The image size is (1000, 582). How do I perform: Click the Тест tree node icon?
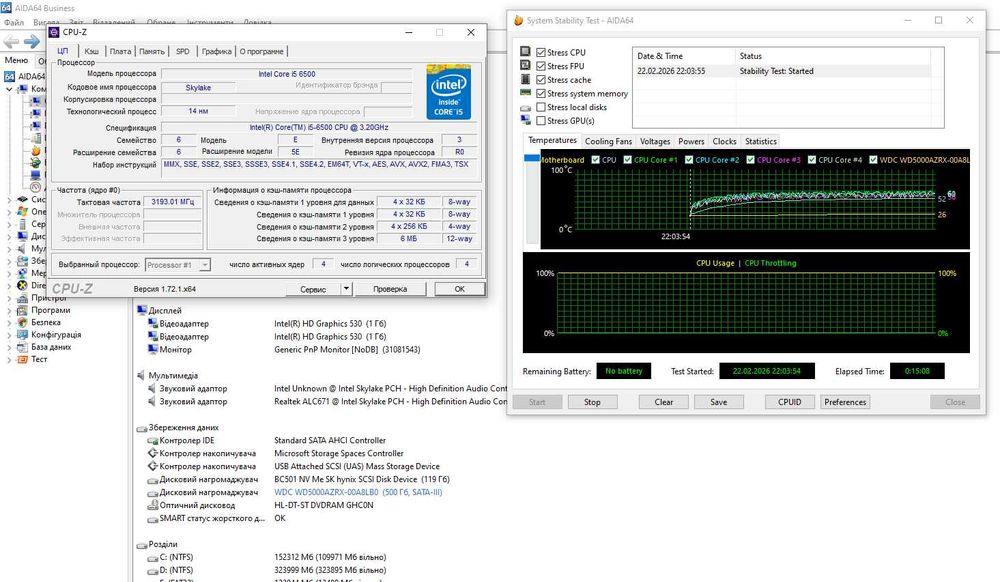[x=22, y=360]
